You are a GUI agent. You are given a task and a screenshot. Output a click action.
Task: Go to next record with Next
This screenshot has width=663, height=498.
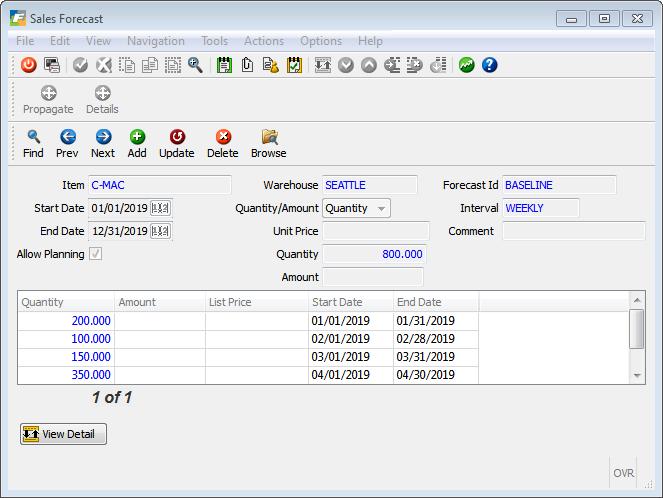(x=103, y=144)
